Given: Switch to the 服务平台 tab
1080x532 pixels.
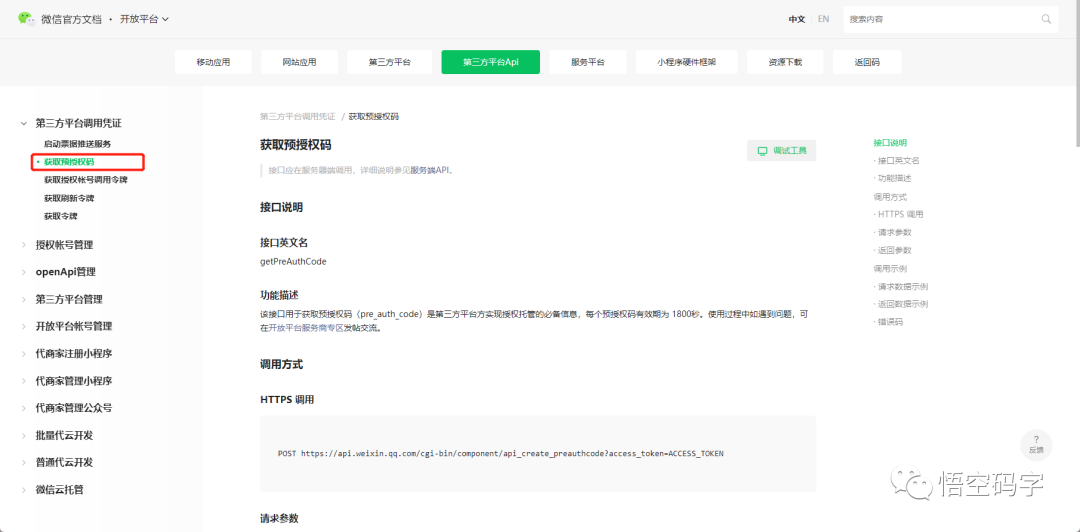Looking at the screenshot, I should (588, 62).
